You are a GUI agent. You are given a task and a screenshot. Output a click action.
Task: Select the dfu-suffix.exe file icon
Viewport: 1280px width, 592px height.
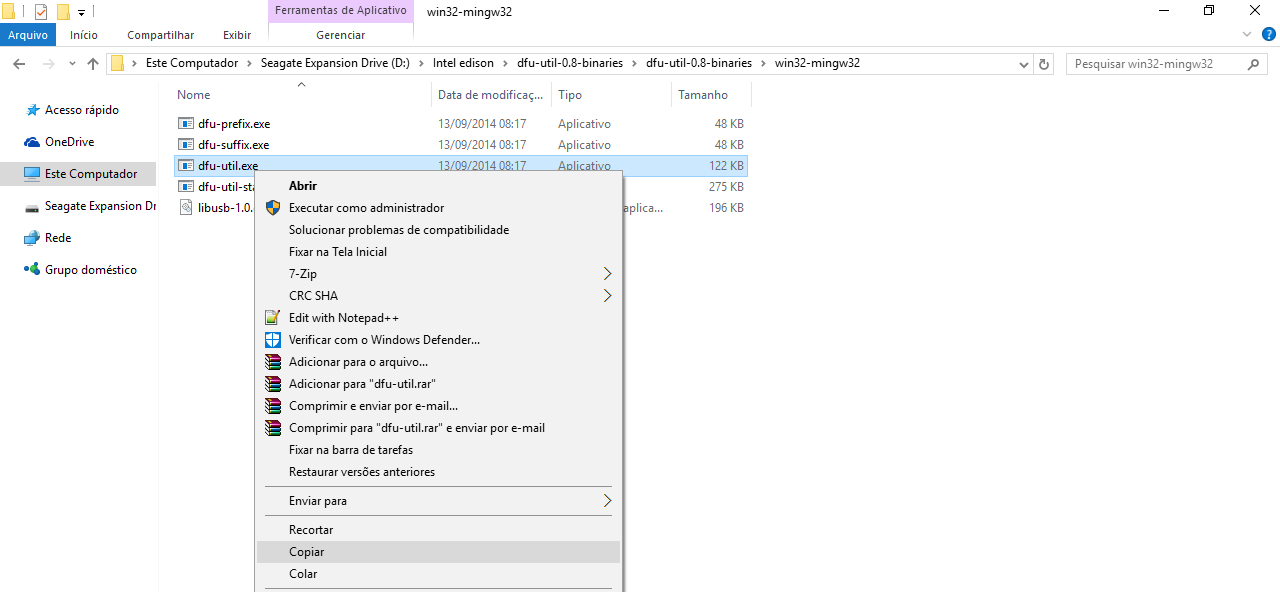tap(186, 145)
